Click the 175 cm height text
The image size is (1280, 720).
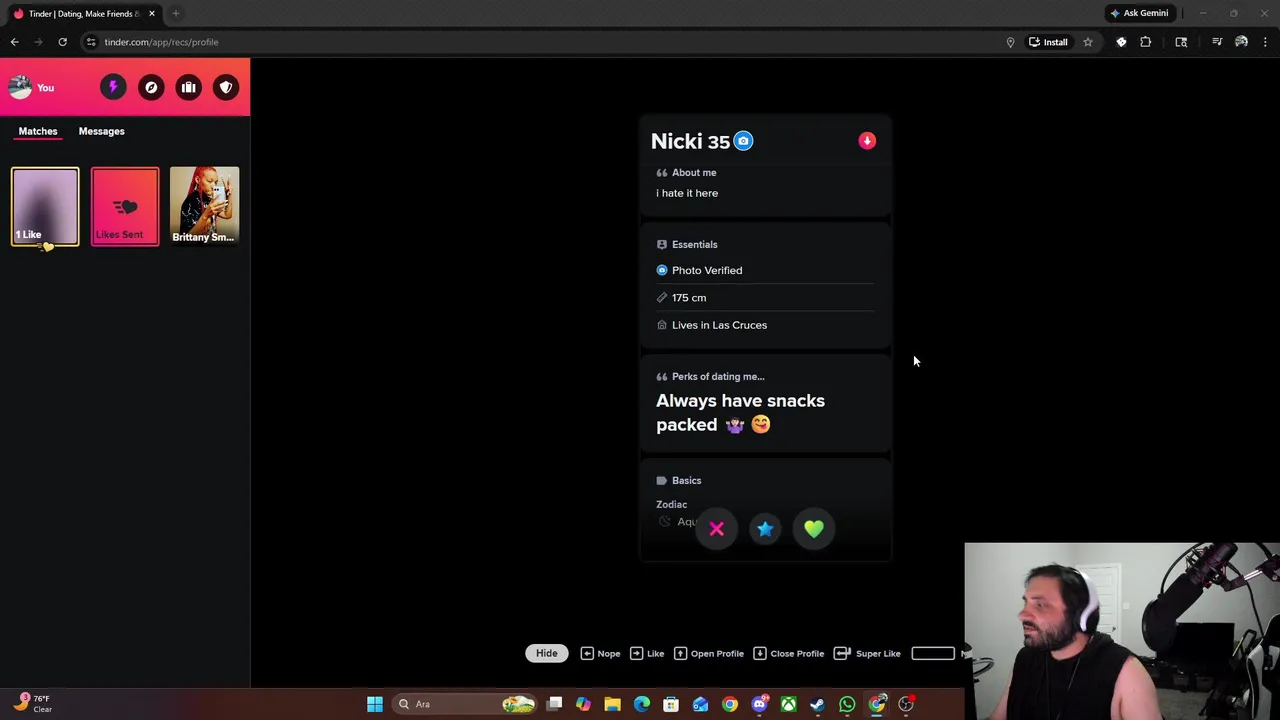coord(689,297)
